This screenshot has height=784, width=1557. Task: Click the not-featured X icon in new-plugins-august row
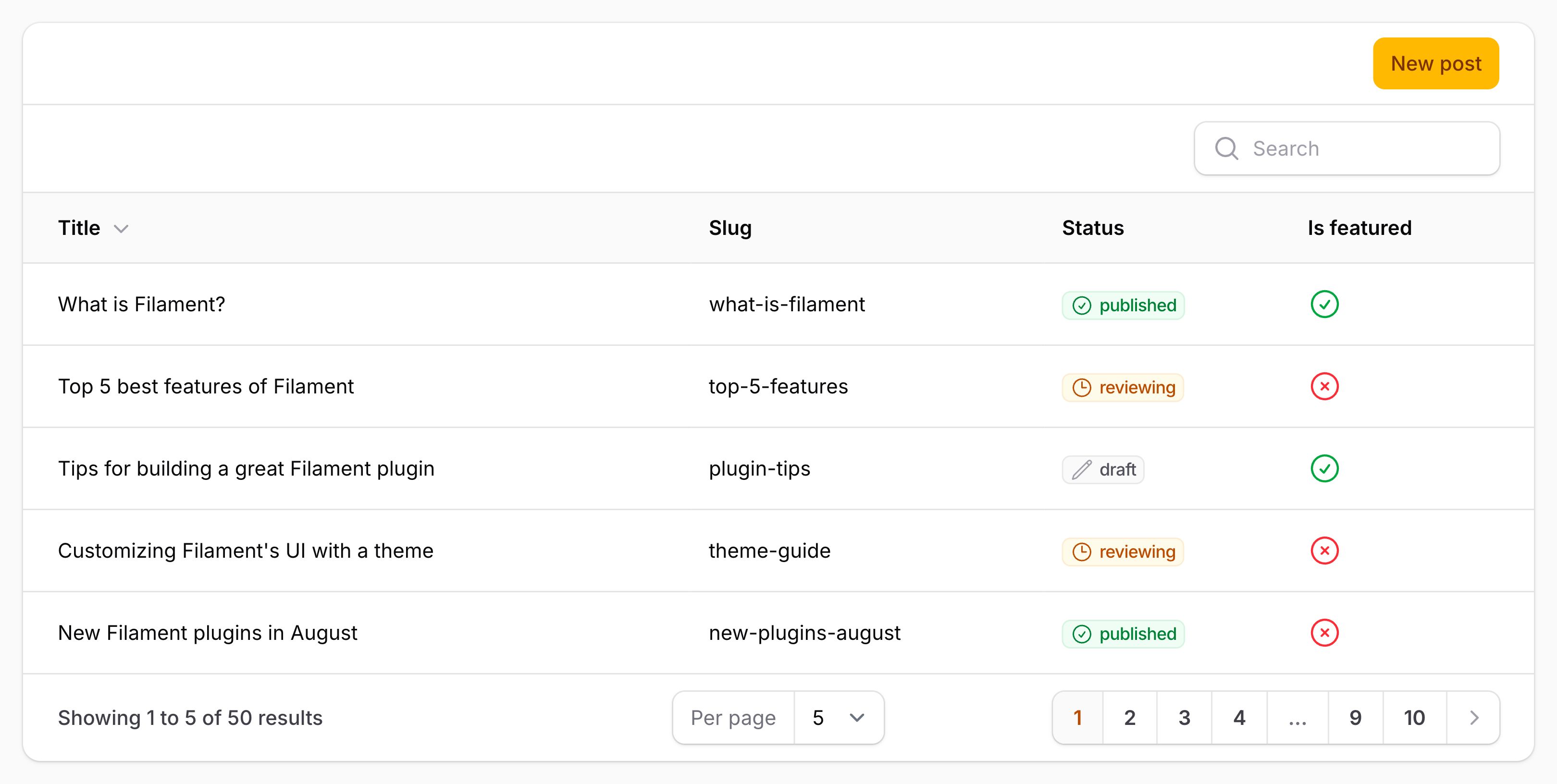coord(1324,632)
